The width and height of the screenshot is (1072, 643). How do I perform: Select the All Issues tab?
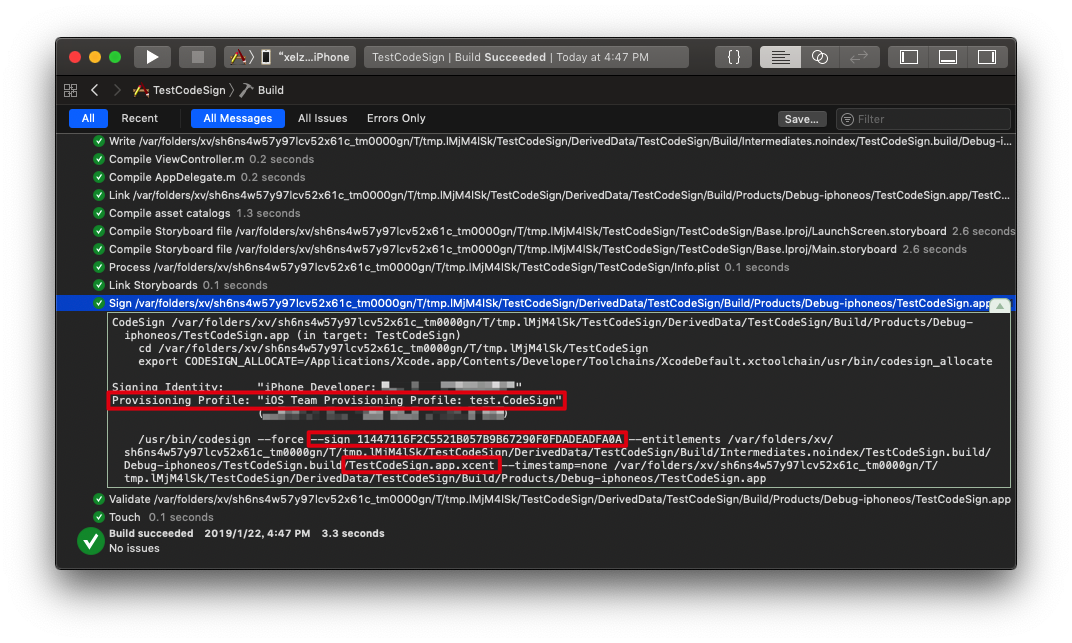coord(322,118)
